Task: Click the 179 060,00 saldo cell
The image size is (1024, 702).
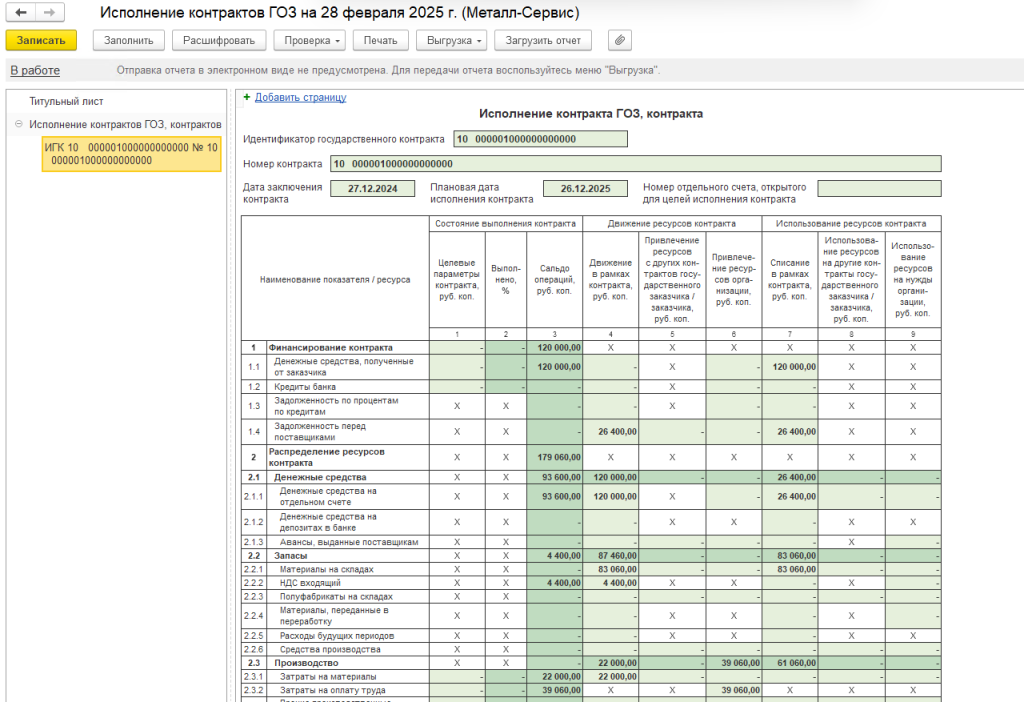Action: point(554,457)
